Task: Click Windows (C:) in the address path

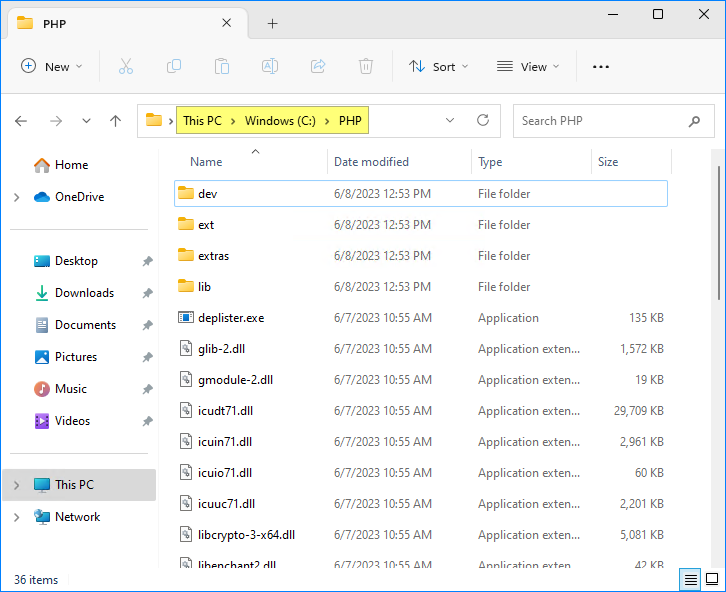Action: coord(280,121)
